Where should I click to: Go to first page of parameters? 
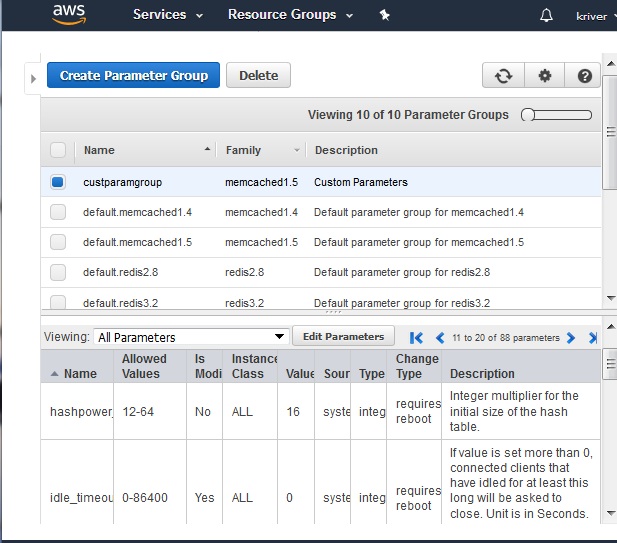coord(417,338)
